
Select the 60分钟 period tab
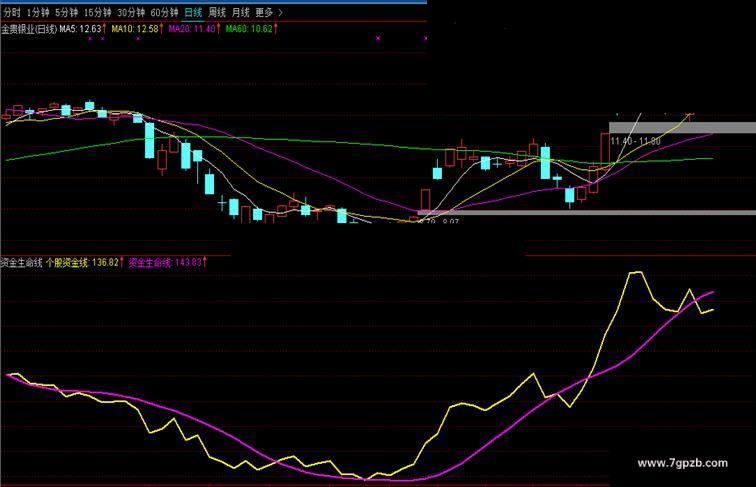[x=164, y=13]
